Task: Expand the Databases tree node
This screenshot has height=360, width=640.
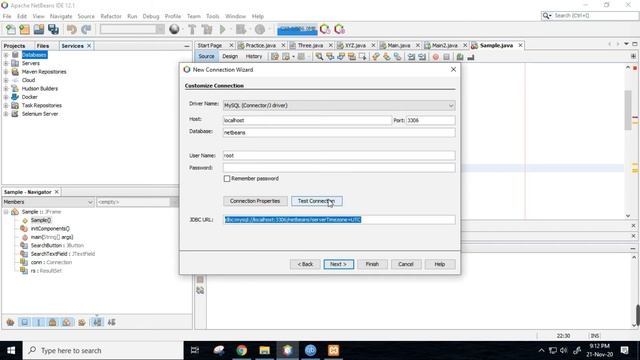Action: coord(6,55)
